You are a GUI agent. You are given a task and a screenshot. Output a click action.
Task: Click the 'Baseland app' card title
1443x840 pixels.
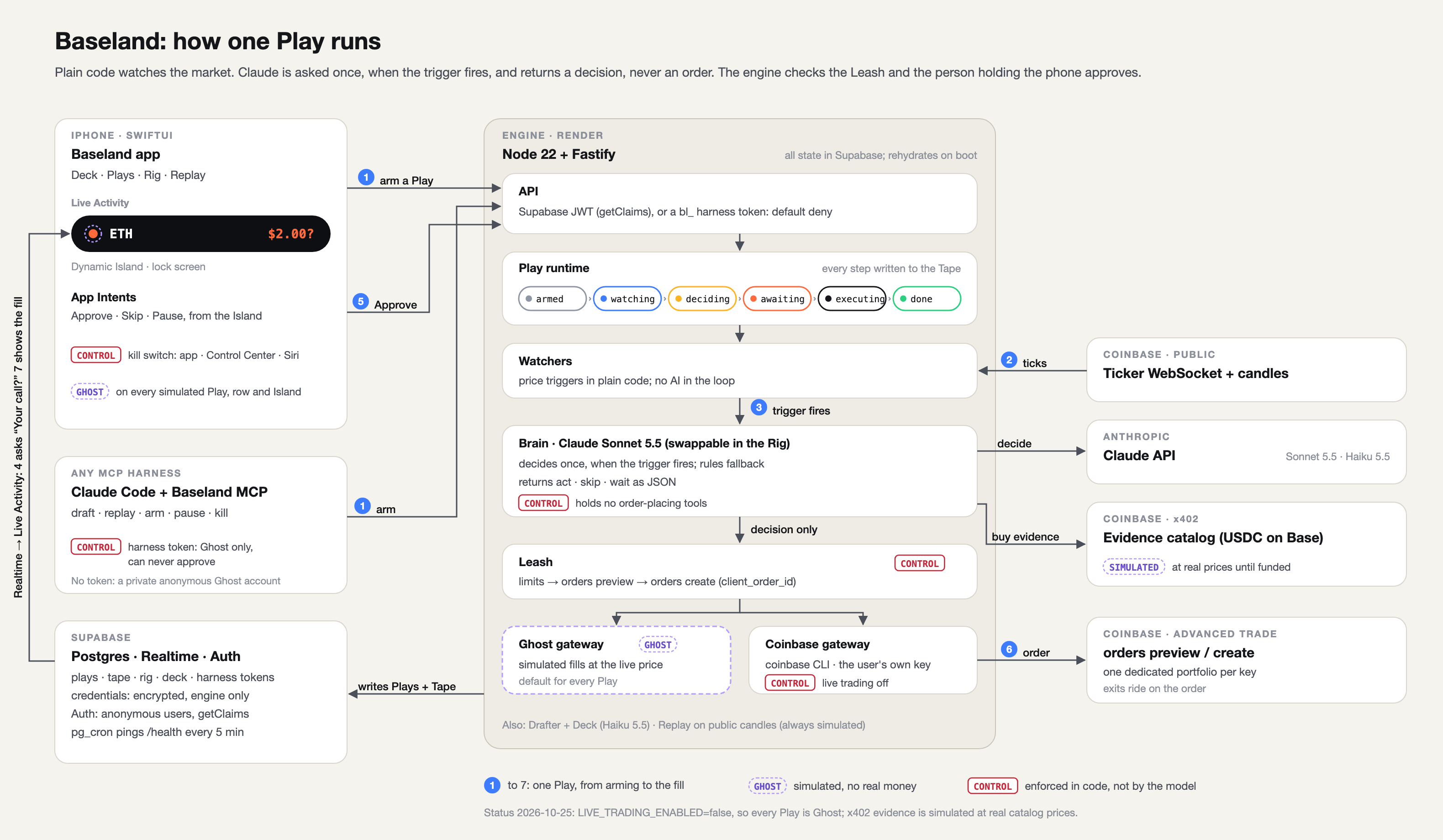click(x=116, y=154)
